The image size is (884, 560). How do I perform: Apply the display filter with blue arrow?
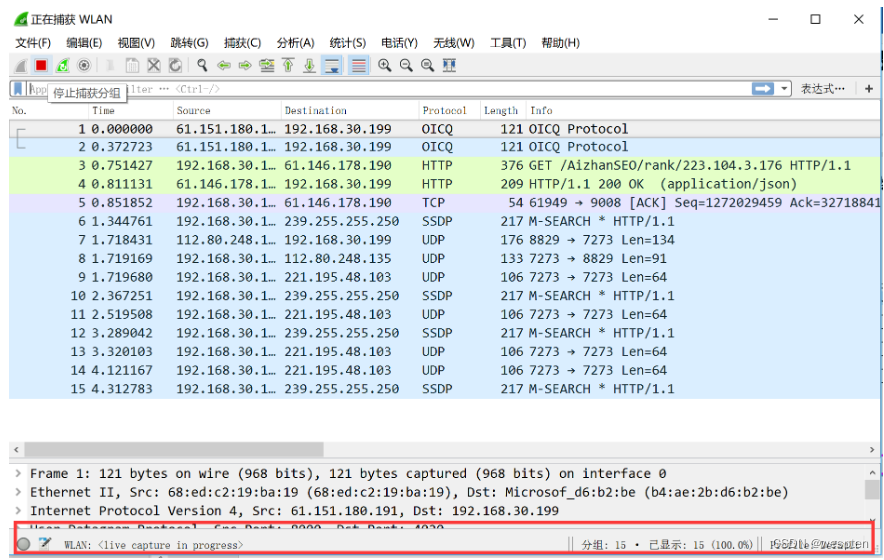tap(763, 89)
